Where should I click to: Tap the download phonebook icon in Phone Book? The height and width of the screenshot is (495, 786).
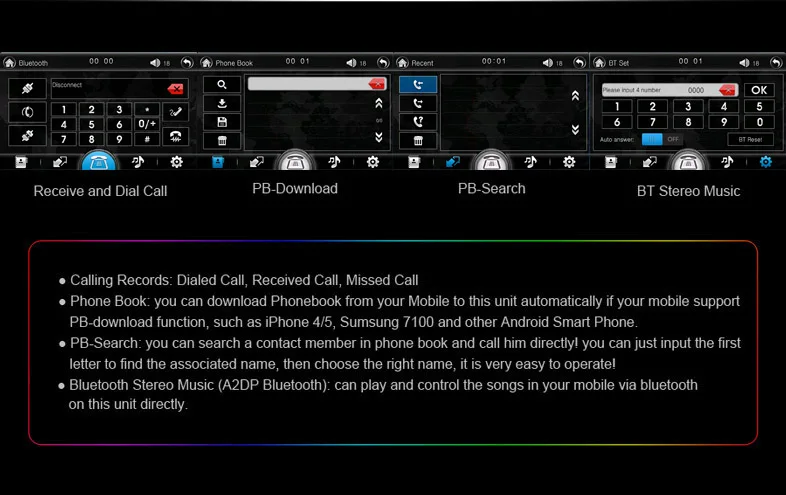222,103
